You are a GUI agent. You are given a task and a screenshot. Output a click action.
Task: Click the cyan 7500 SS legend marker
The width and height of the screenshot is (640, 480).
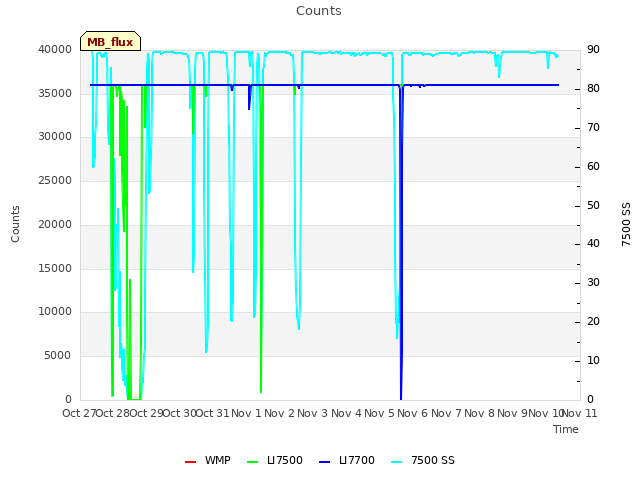[x=397, y=462]
